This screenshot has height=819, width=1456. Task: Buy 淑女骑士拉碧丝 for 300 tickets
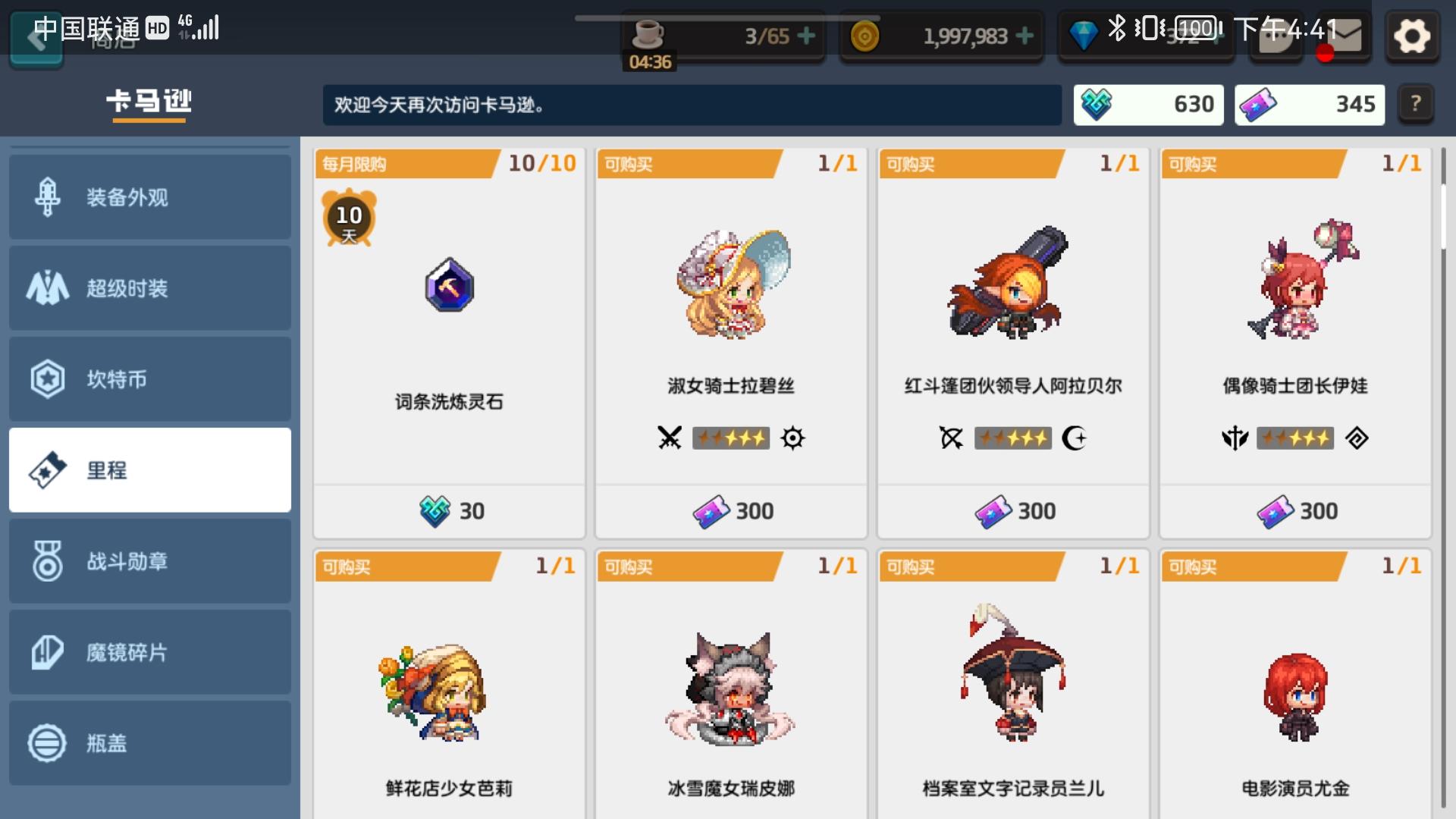pyautogui.click(x=731, y=511)
